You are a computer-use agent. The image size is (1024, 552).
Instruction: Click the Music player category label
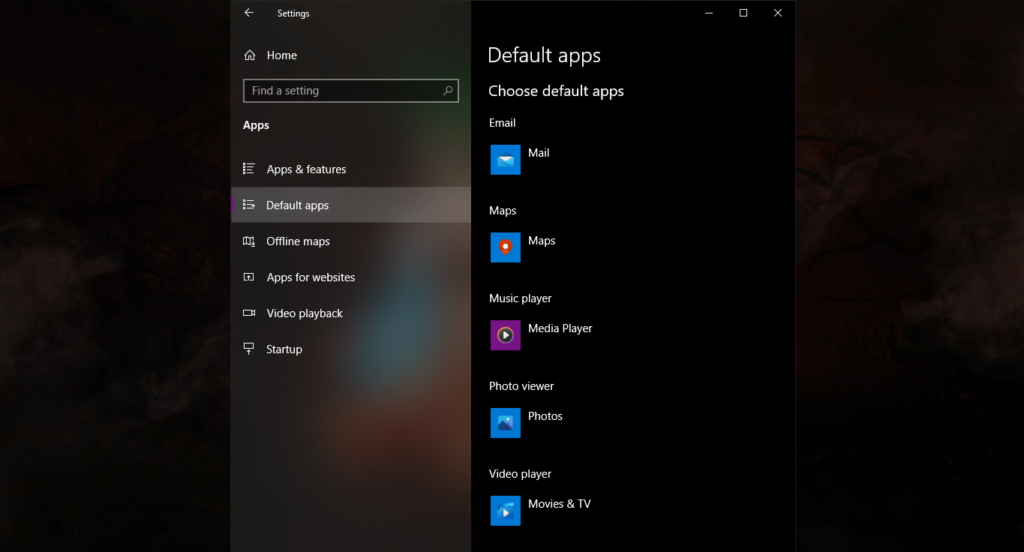click(520, 299)
